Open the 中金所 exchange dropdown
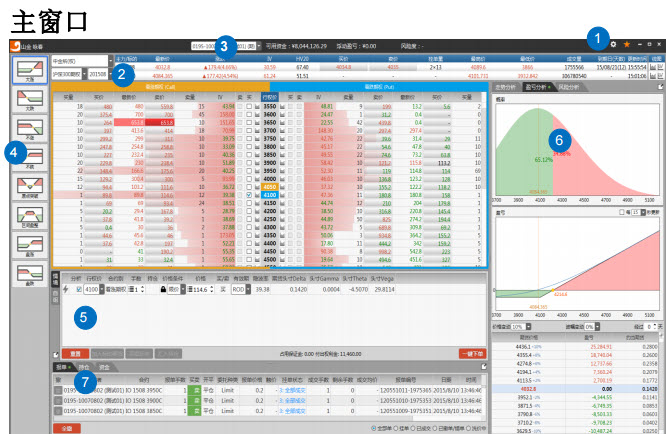 click(110, 61)
